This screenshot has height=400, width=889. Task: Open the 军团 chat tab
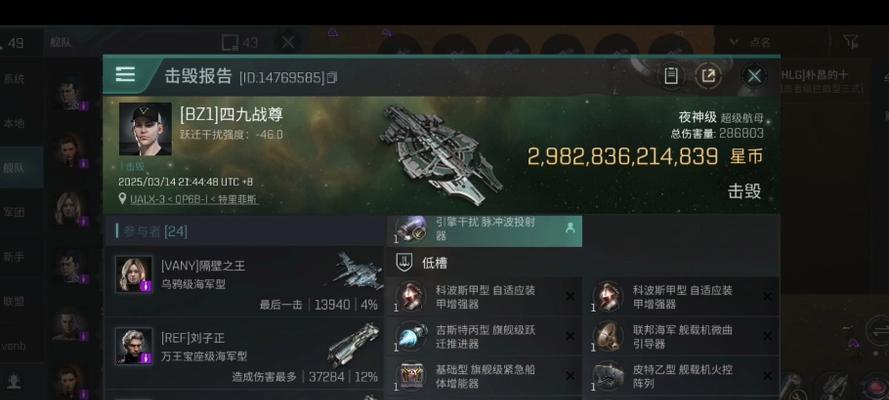14,211
